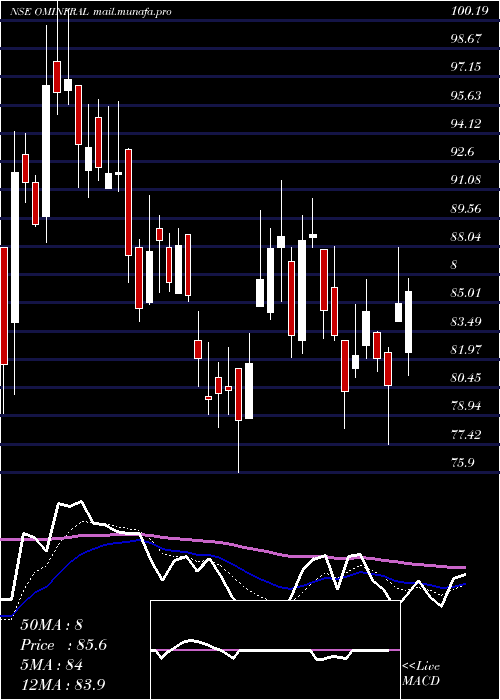Click the 50MA : 8 legend text

[51, 624]
